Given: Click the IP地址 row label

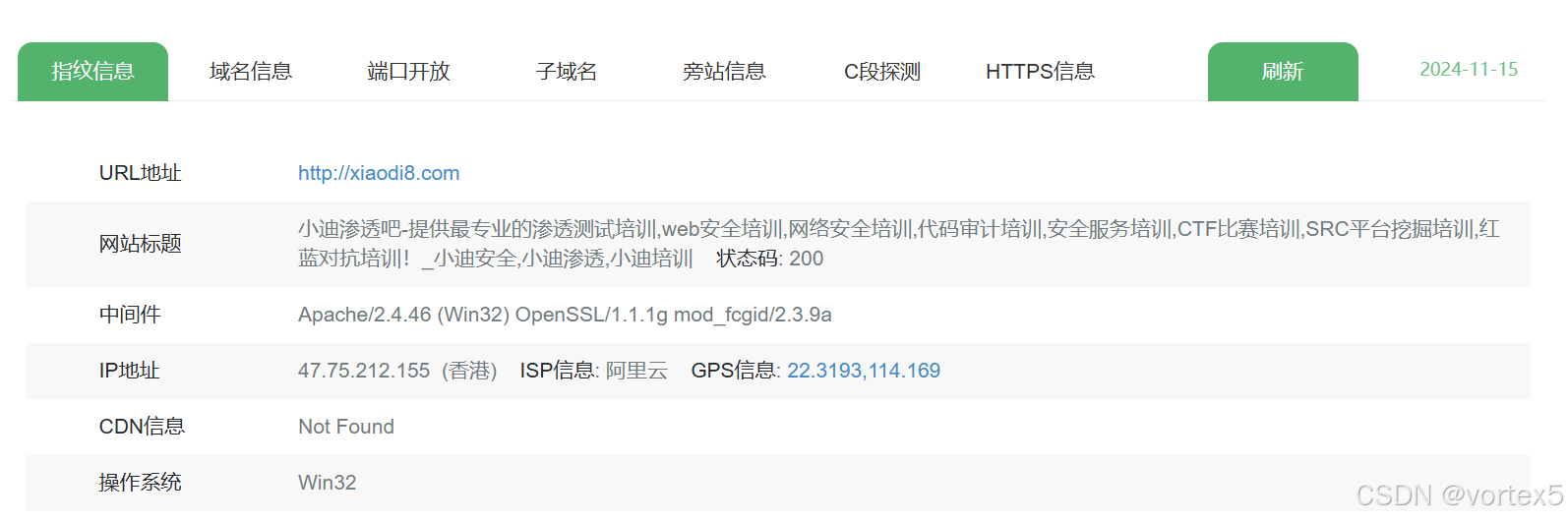Looking at the screenshot, I should click(129, 371).
